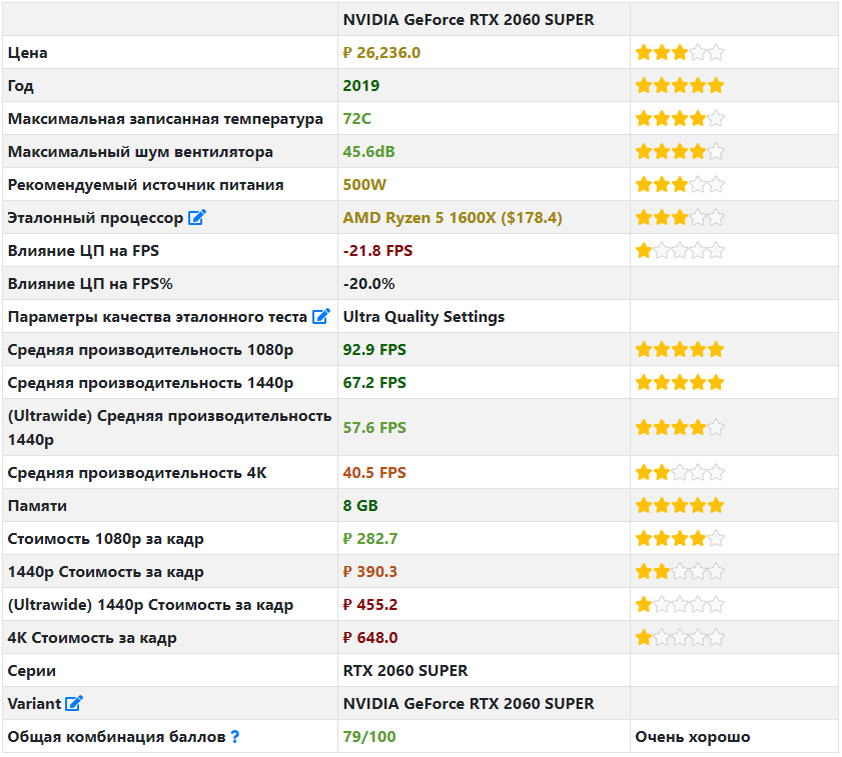The width and height of the screenshot is (842, 757).
Task: Edit the Эталонный процессор reference CPU
Action: pos(197,217)
